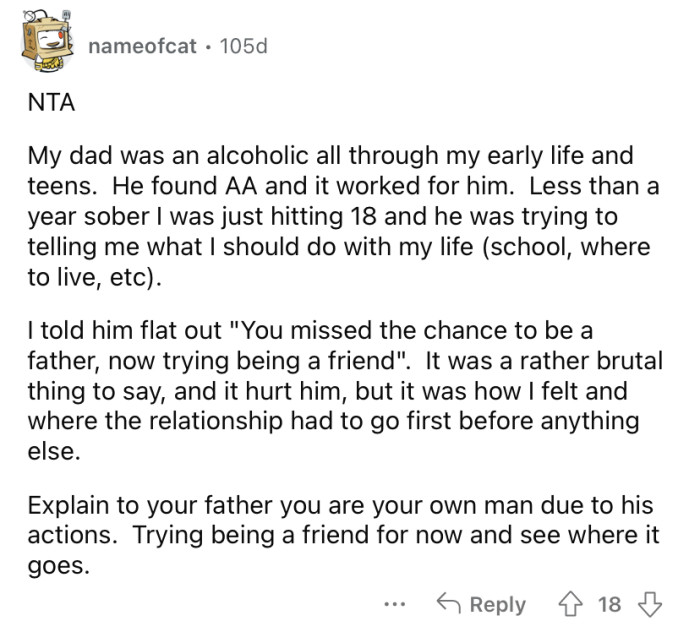Open the commenter's avatar image

tap(46, 43)
